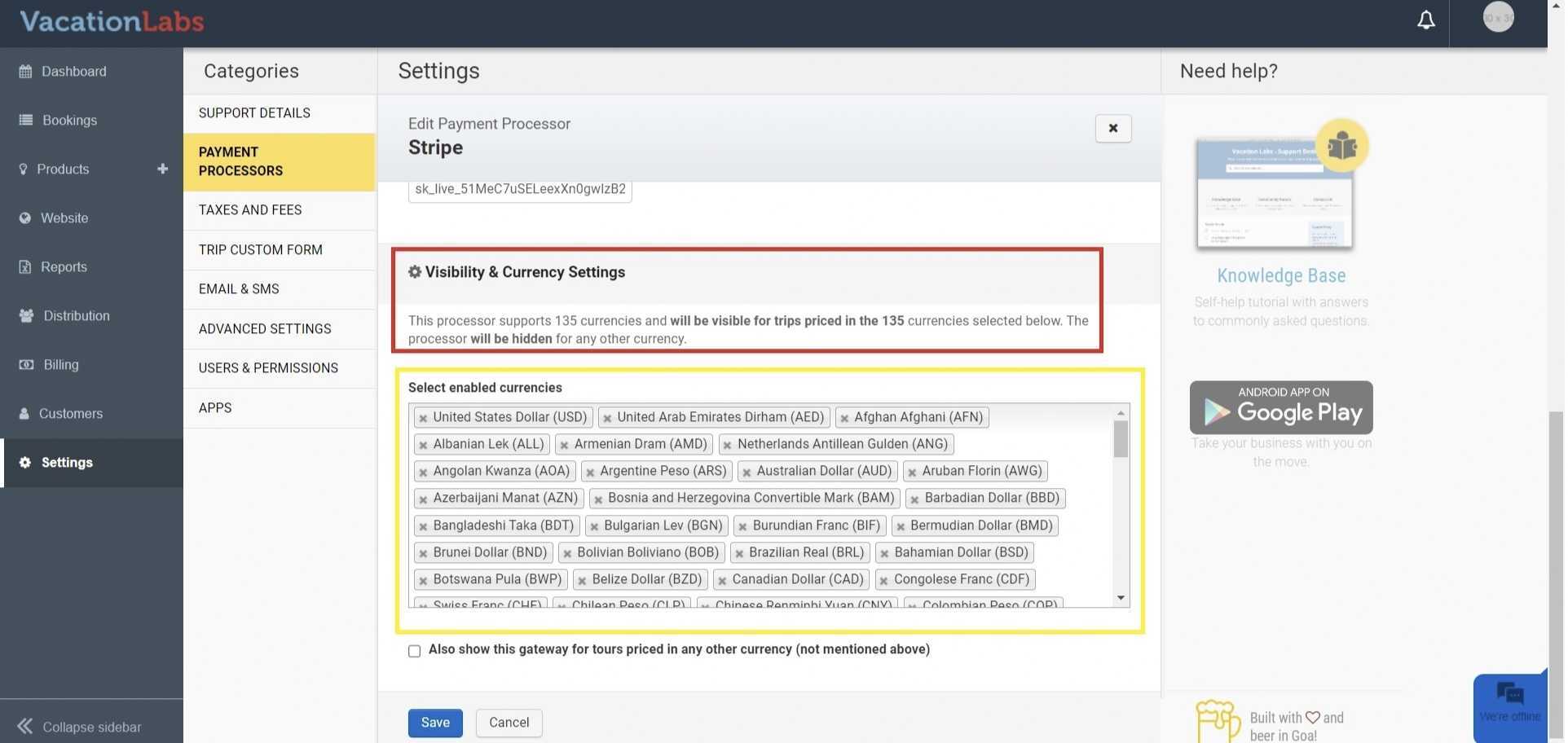Remove the Canadian Dollar (CAD) currency tag
Viewport: 1568px width, 743px height.
[722, 581]
